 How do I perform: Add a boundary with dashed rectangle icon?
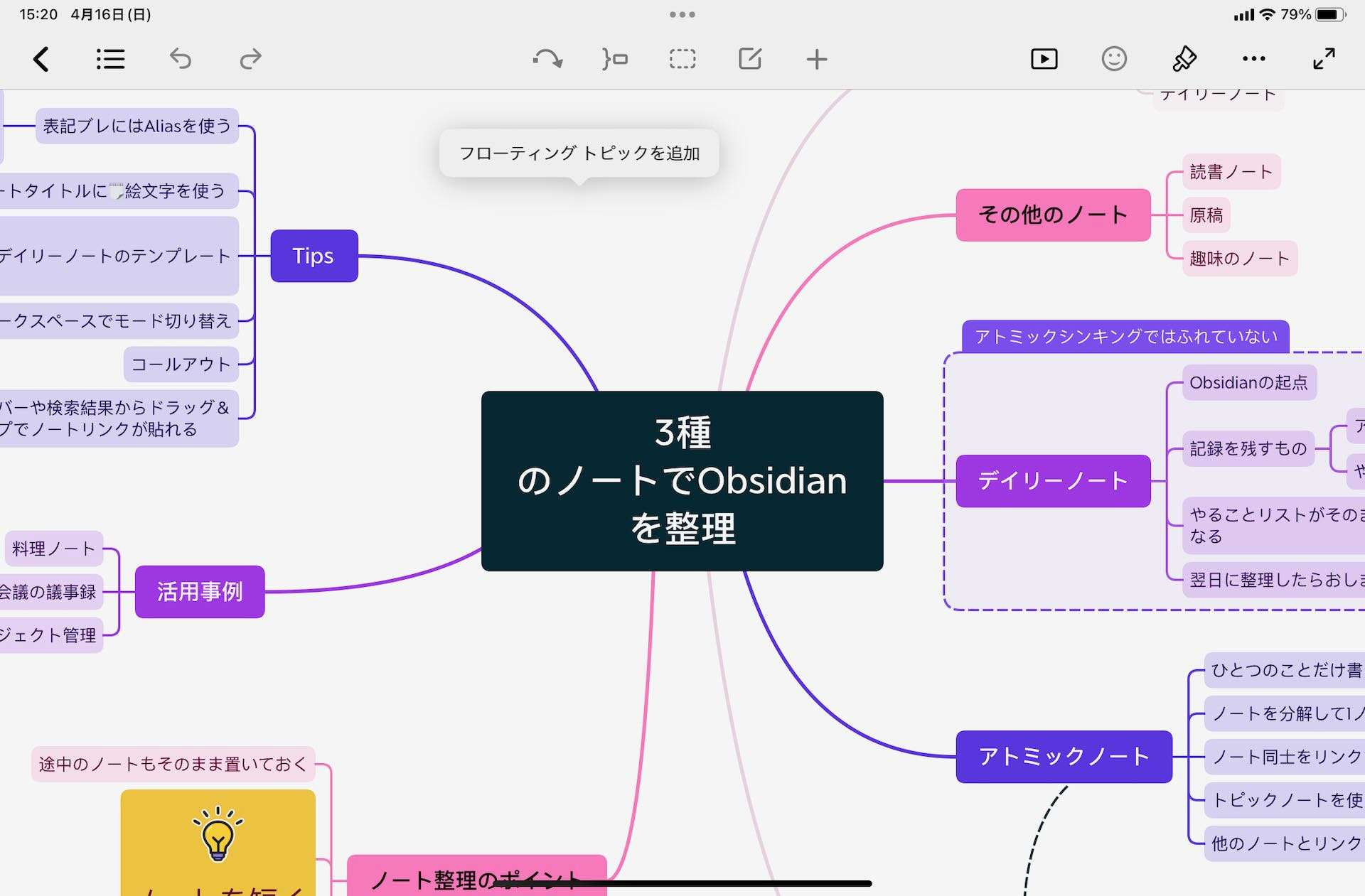pos(682,59)
